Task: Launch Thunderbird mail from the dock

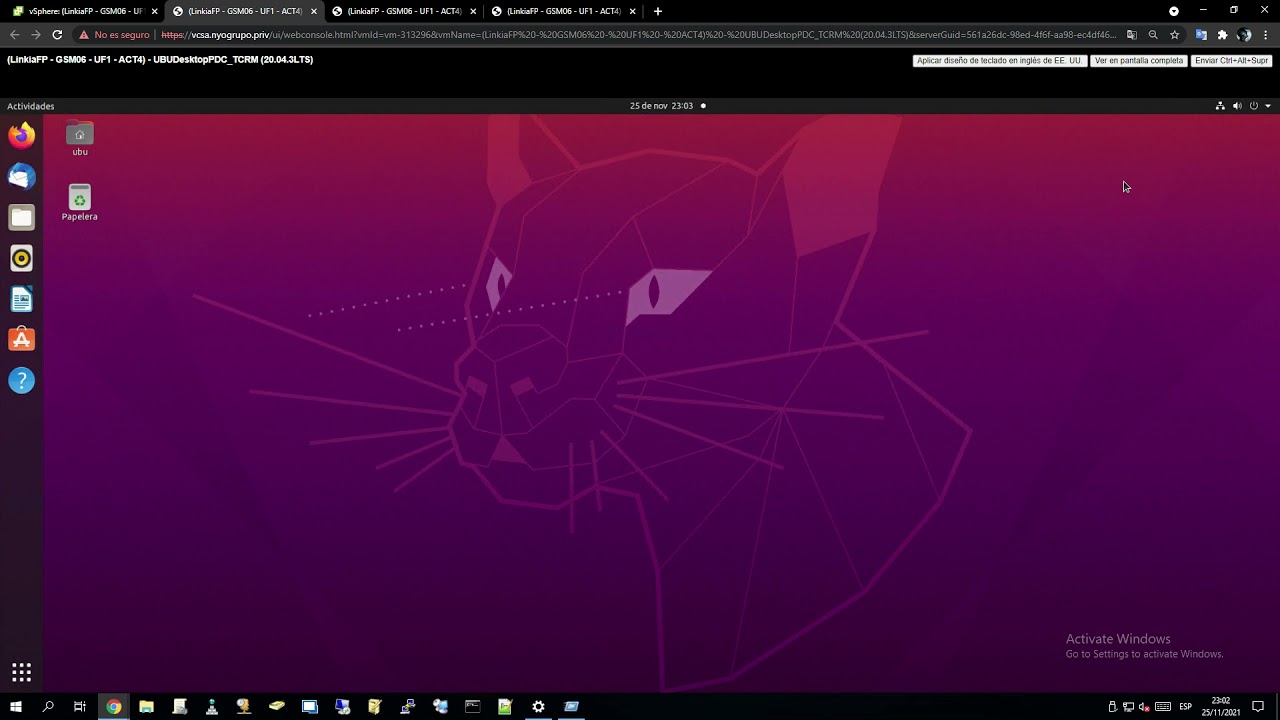Action: (21, 176)
